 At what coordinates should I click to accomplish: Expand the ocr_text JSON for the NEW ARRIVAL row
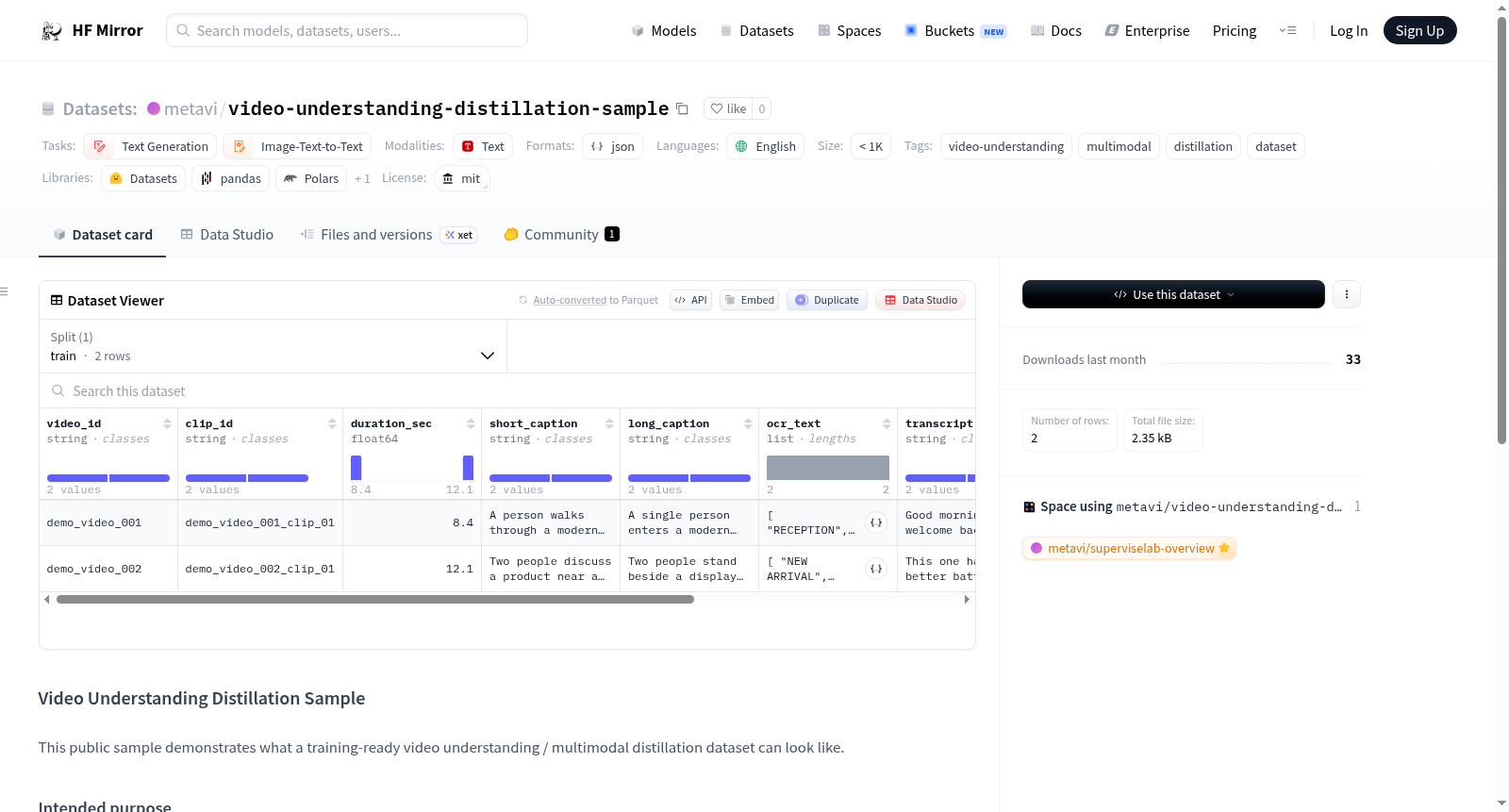click(876, 569)
